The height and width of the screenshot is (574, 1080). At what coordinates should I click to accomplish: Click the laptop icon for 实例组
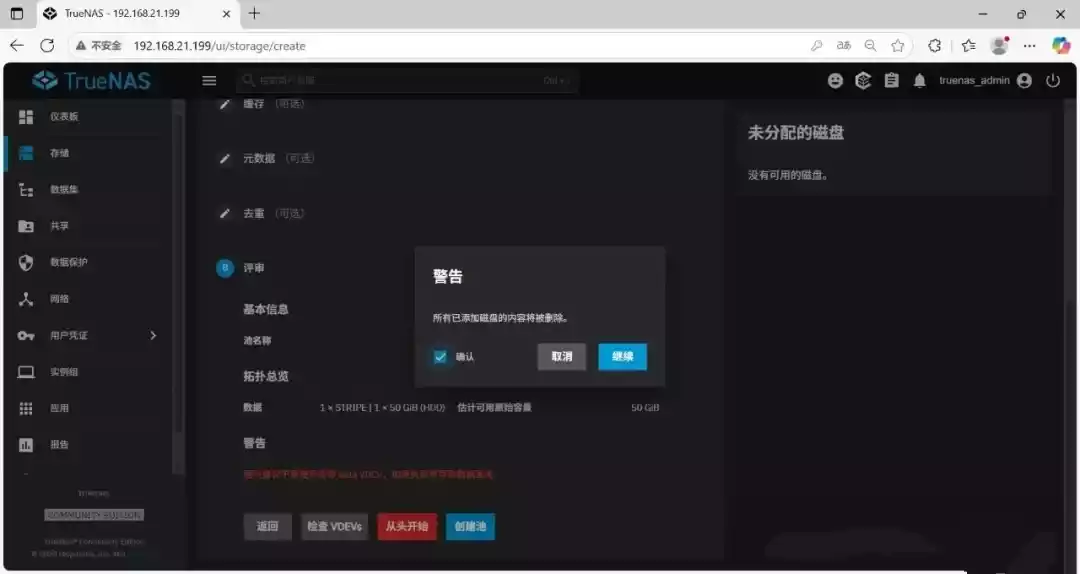(26, 372)
